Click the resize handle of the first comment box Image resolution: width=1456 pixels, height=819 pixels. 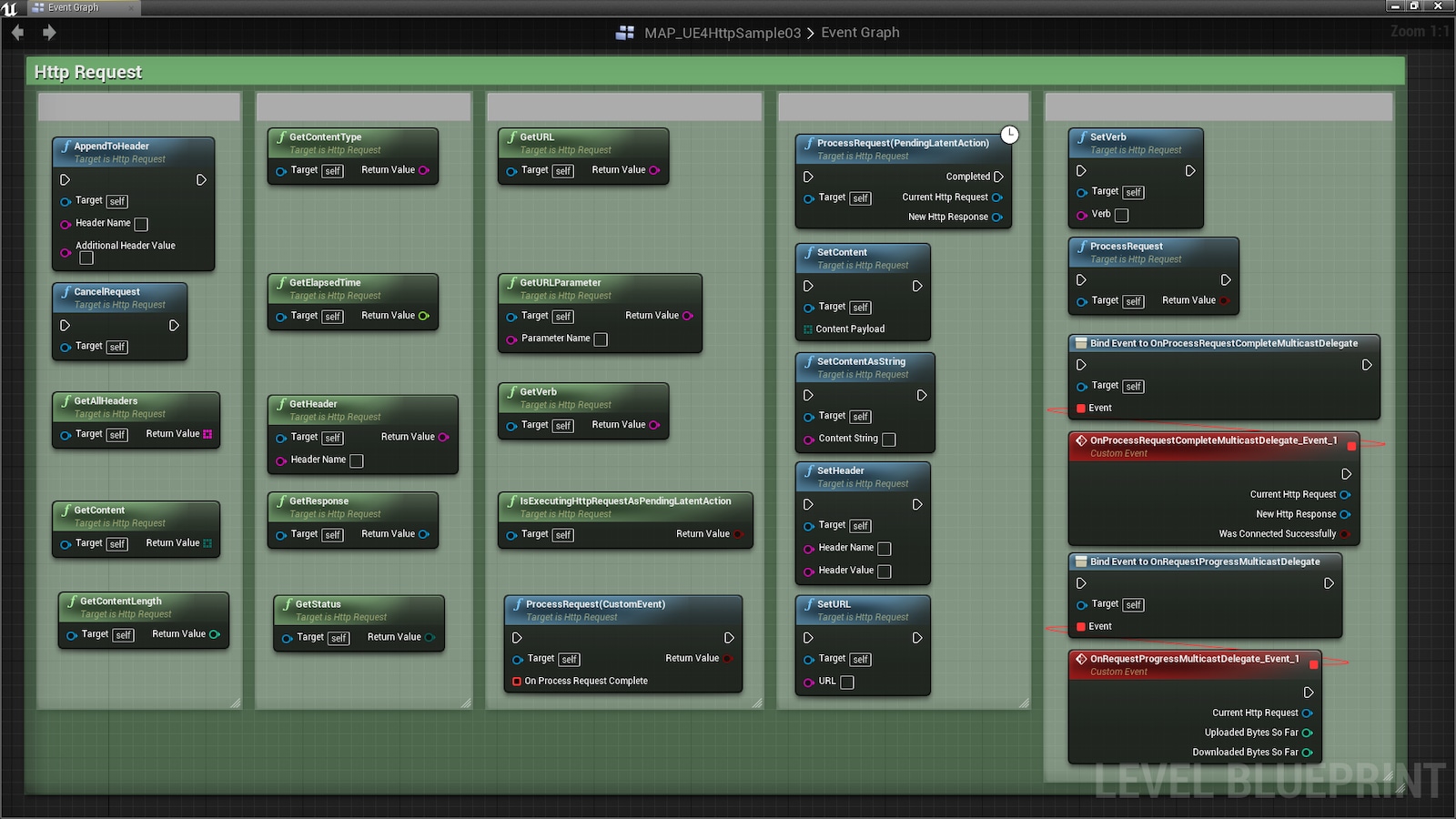pos(236,703)
